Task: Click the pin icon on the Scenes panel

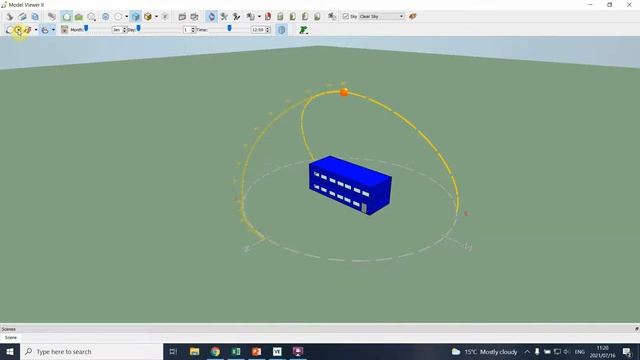Action: click(x=636, y=329)
